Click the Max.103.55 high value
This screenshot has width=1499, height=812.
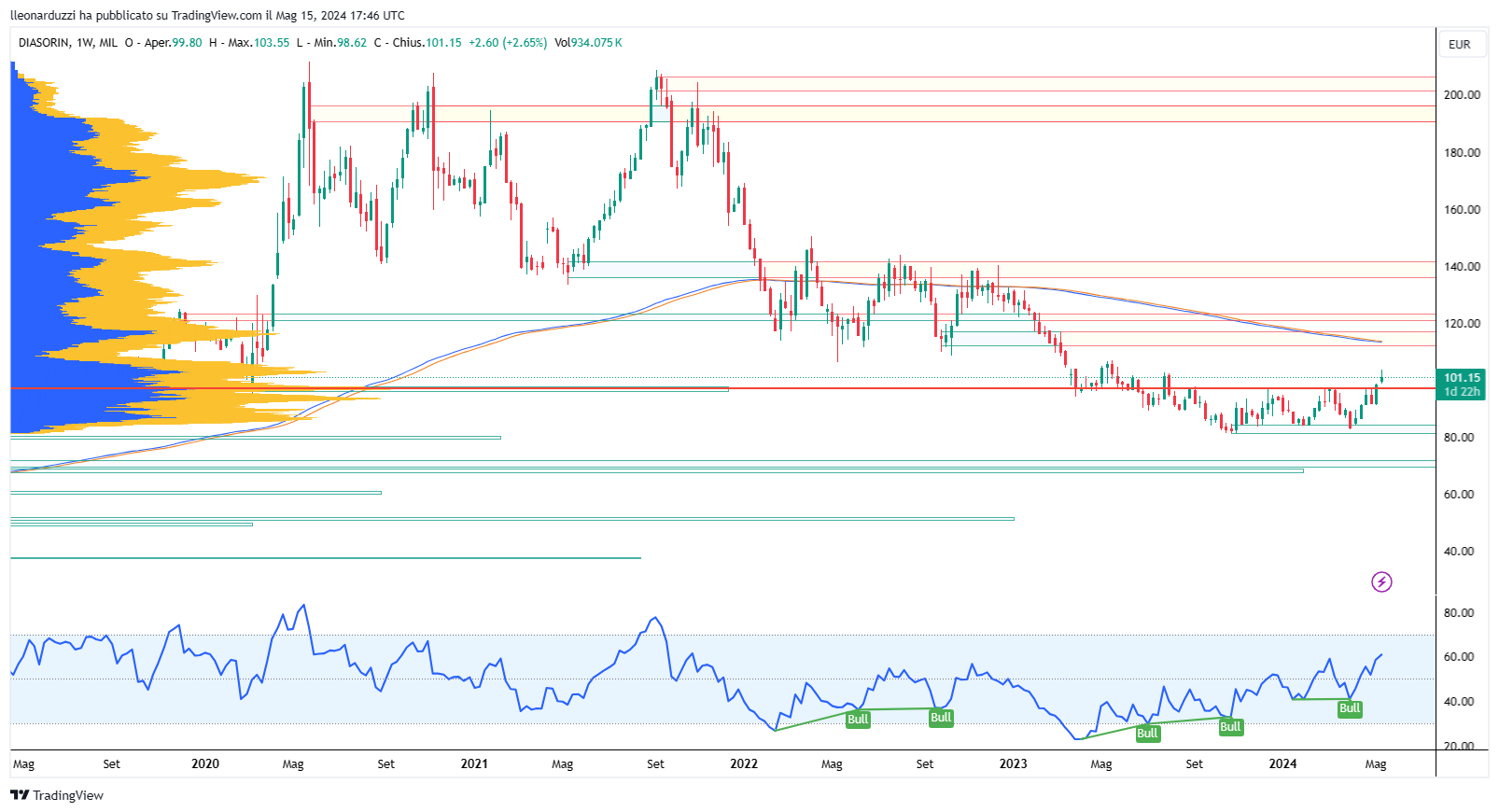pos(259,43)
